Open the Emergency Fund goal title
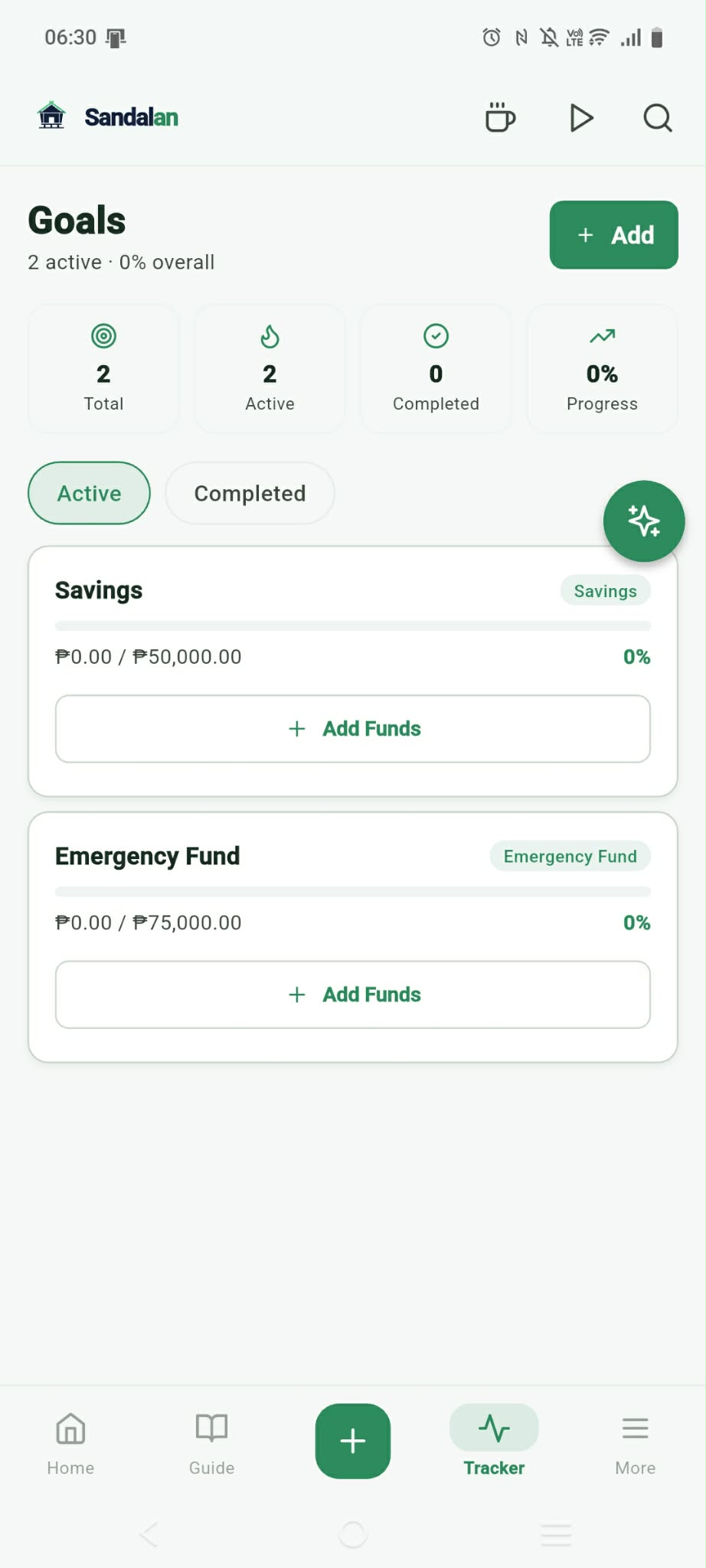The width and height of the screenshot is (706, 1568). pyautogui.click(x=148, y=856)
